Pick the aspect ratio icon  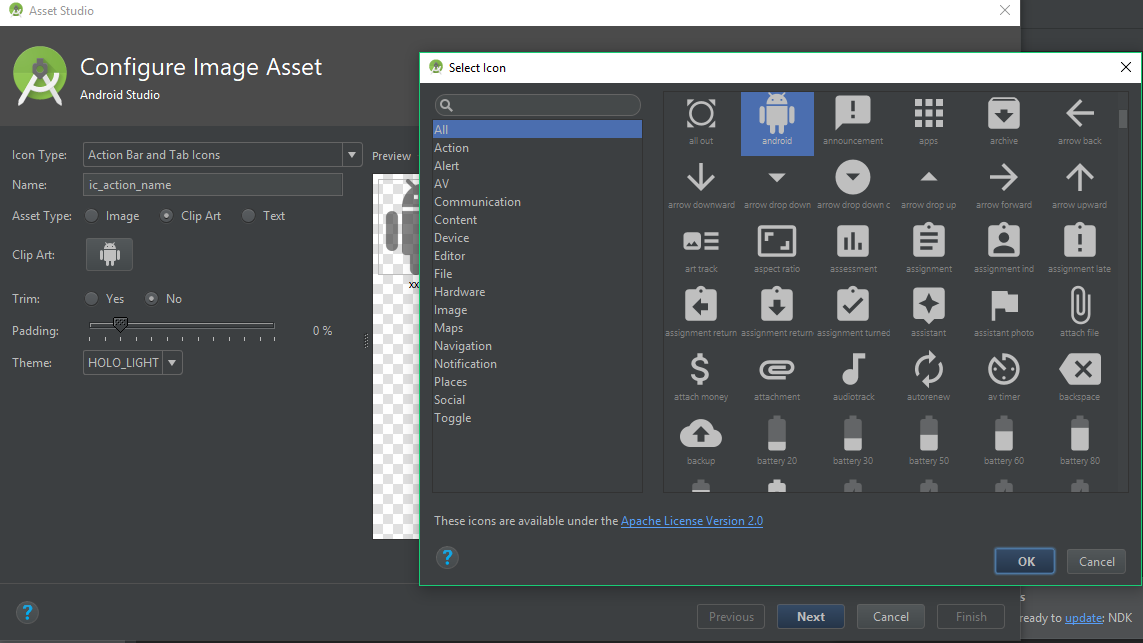(x=777, y=251)
